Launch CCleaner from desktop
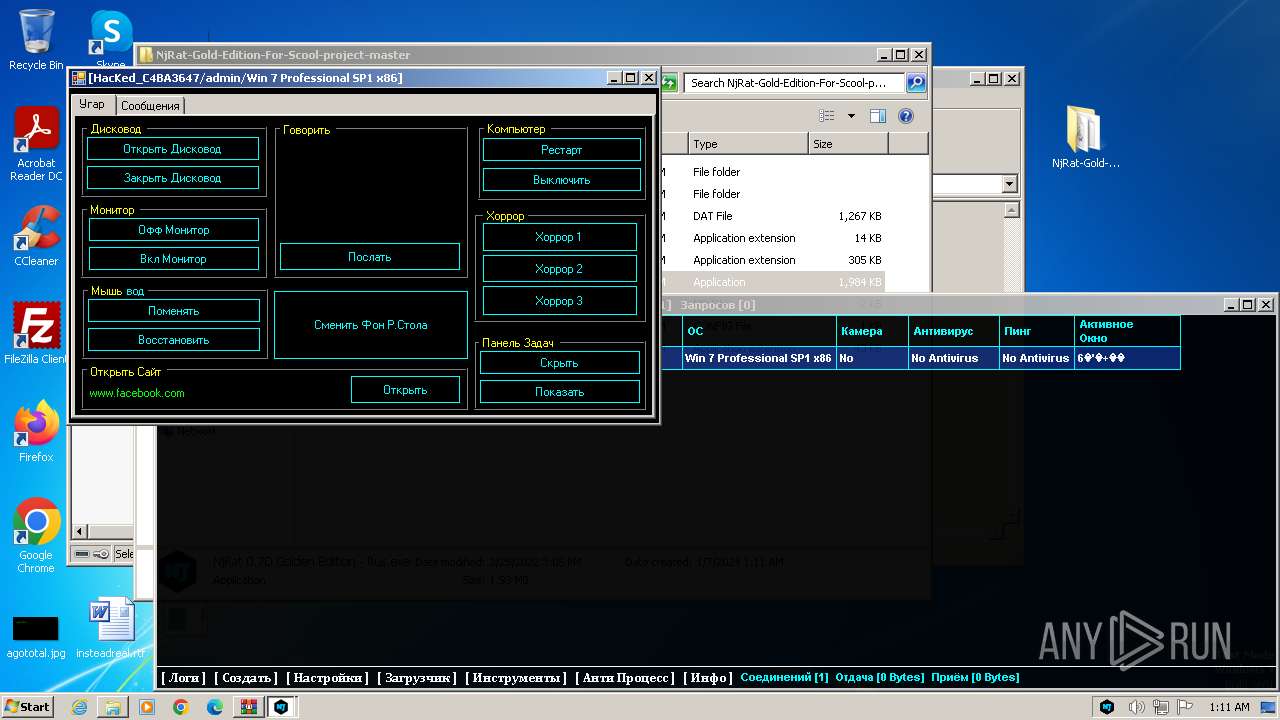Image resolution: width=1280 pixels, height=720 pixels. pyautogui.click(x=36, y=235)
